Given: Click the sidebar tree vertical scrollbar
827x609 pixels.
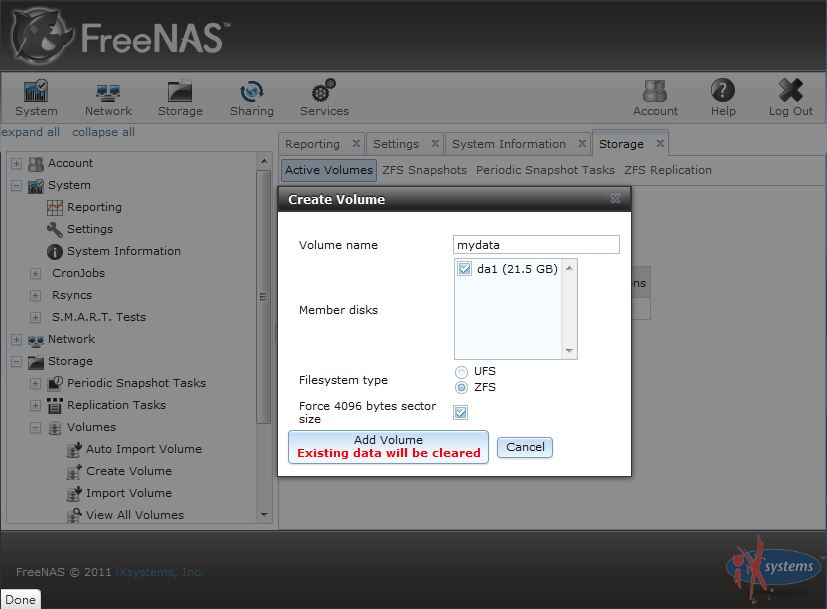Looking at the screenshot, I should click(264, 297).
